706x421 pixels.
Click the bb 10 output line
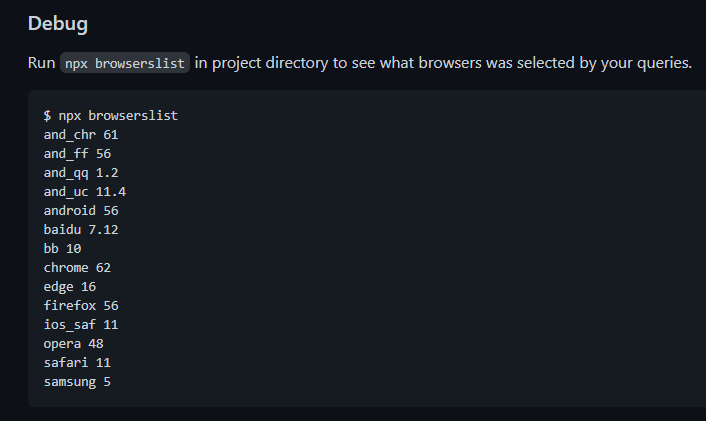pyautogui.click(x=62, y=248)
